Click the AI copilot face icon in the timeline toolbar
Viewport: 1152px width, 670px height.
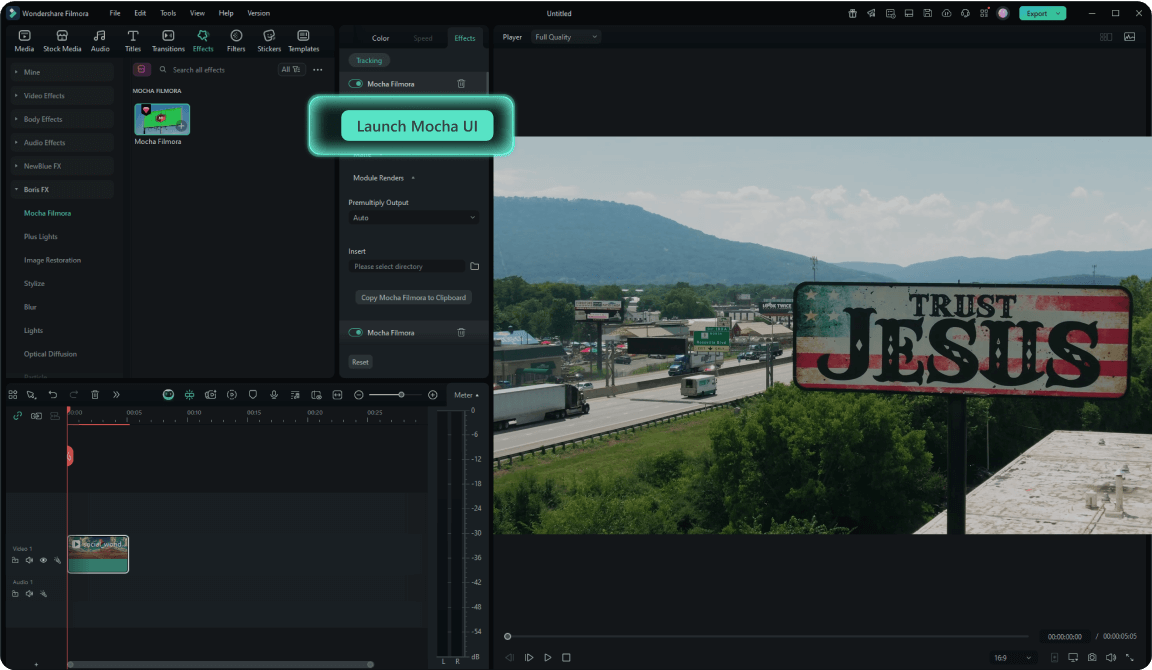tap(168, 395)
